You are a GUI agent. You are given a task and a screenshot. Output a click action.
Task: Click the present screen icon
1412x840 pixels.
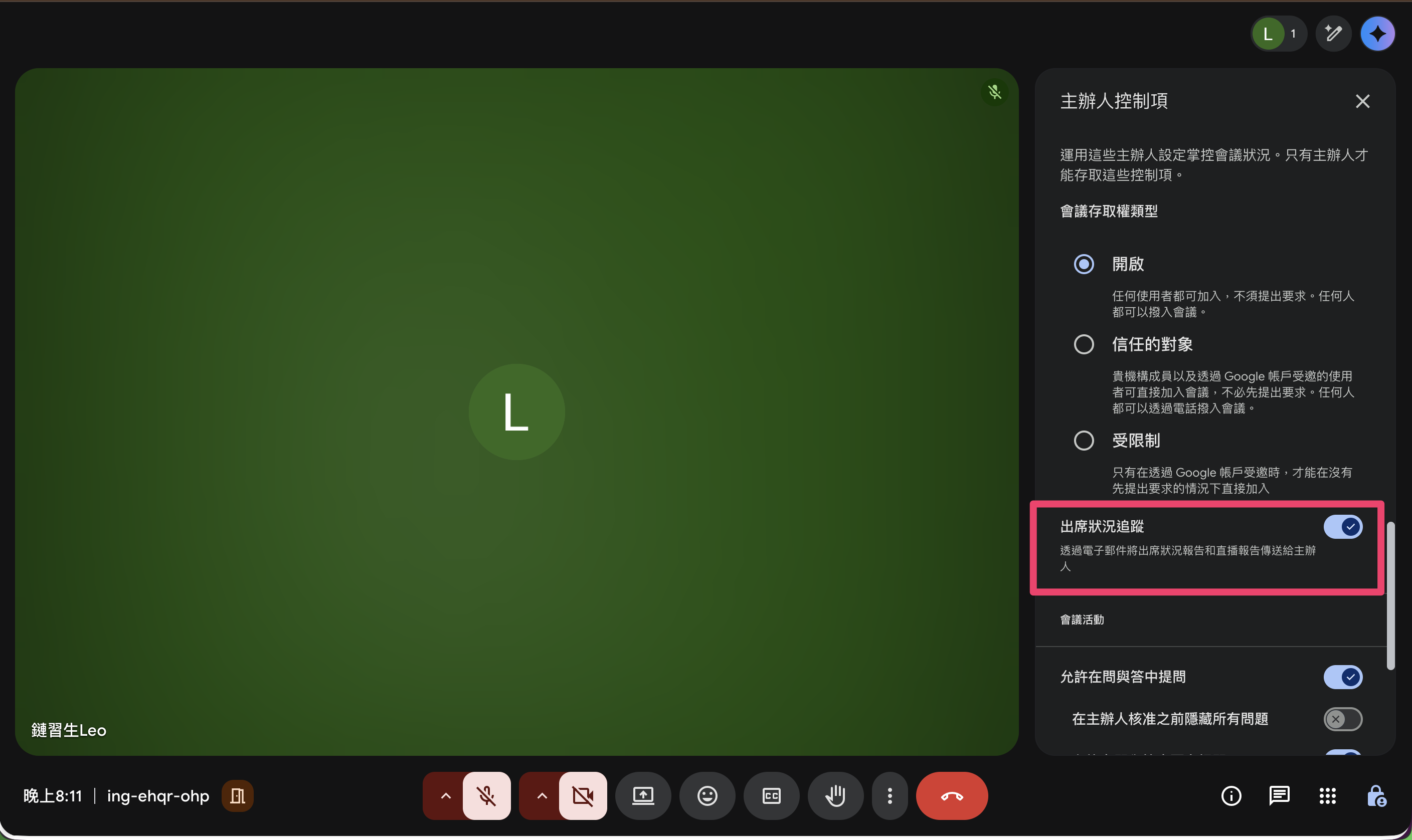pyautogui.click(x=643, y=796)
